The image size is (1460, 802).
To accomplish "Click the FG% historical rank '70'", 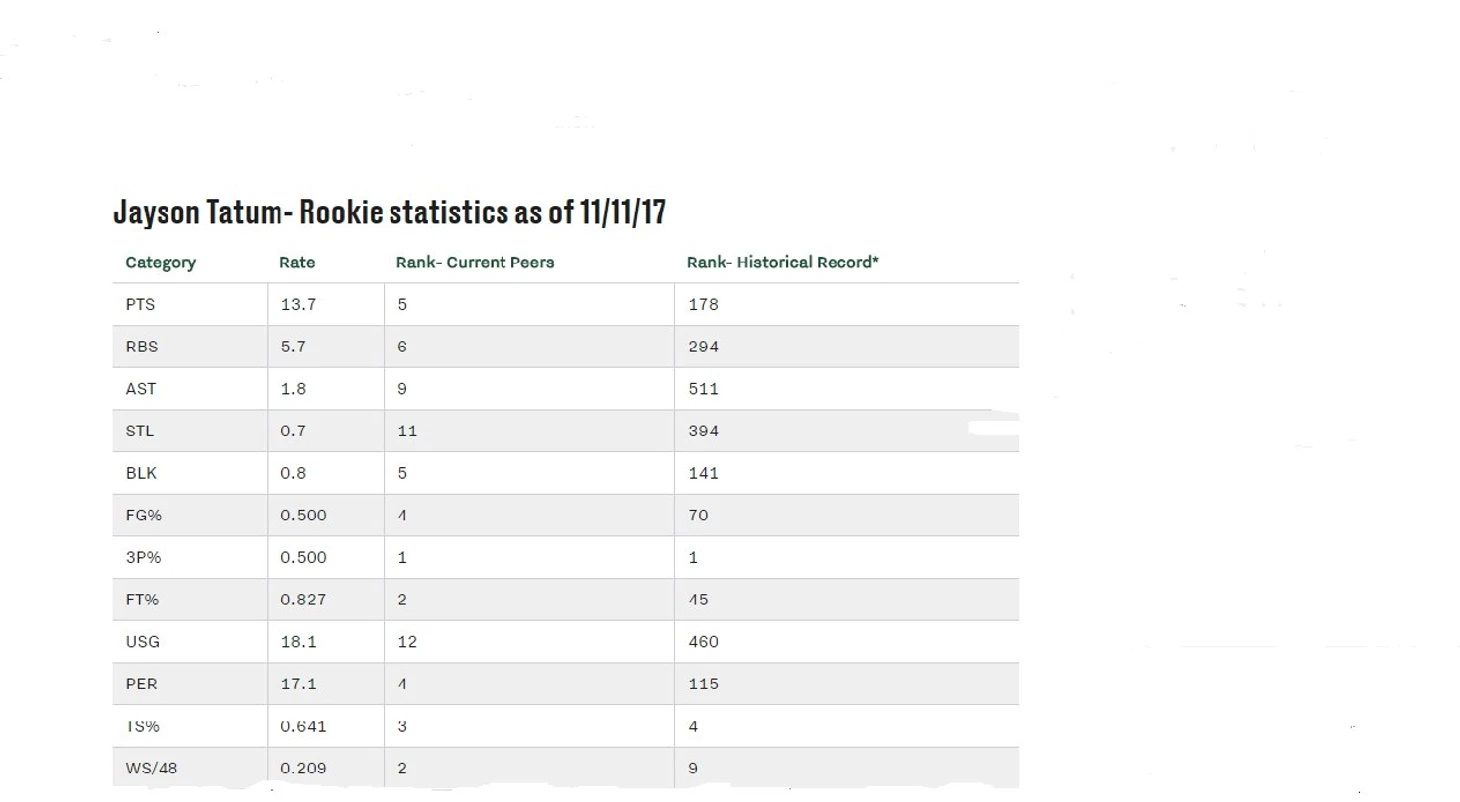I will (698, 515).
